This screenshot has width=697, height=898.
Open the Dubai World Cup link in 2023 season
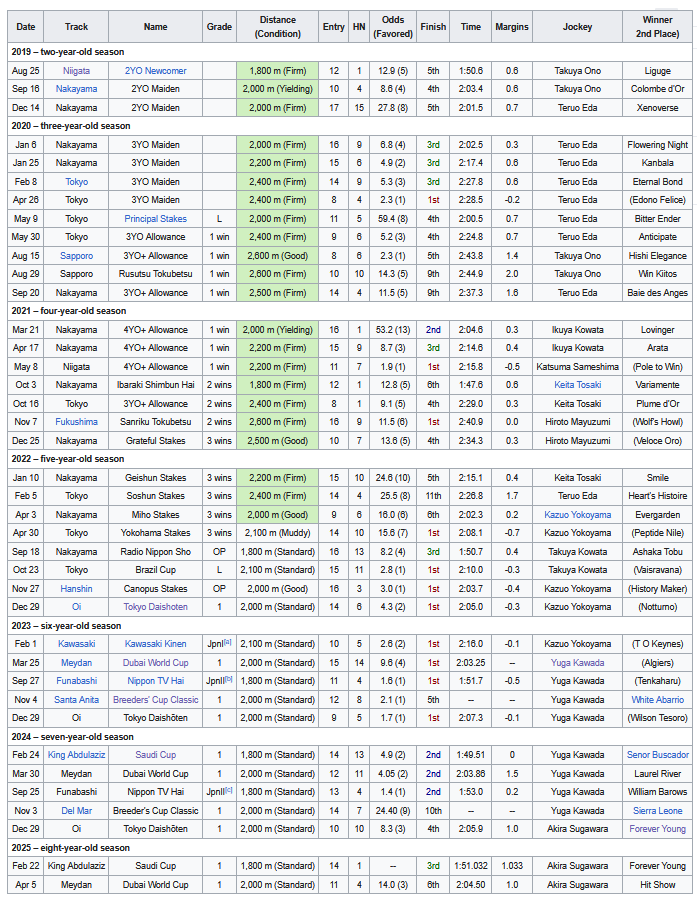[x=155, y=663]
